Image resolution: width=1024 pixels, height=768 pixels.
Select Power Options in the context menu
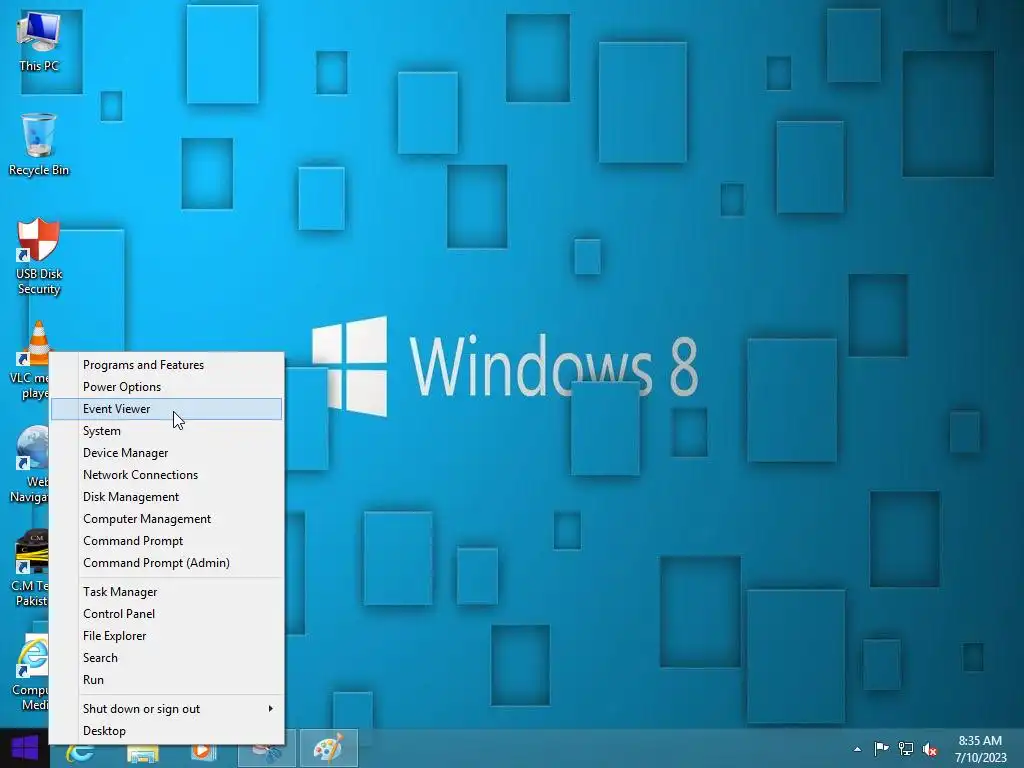coord(167,387)
